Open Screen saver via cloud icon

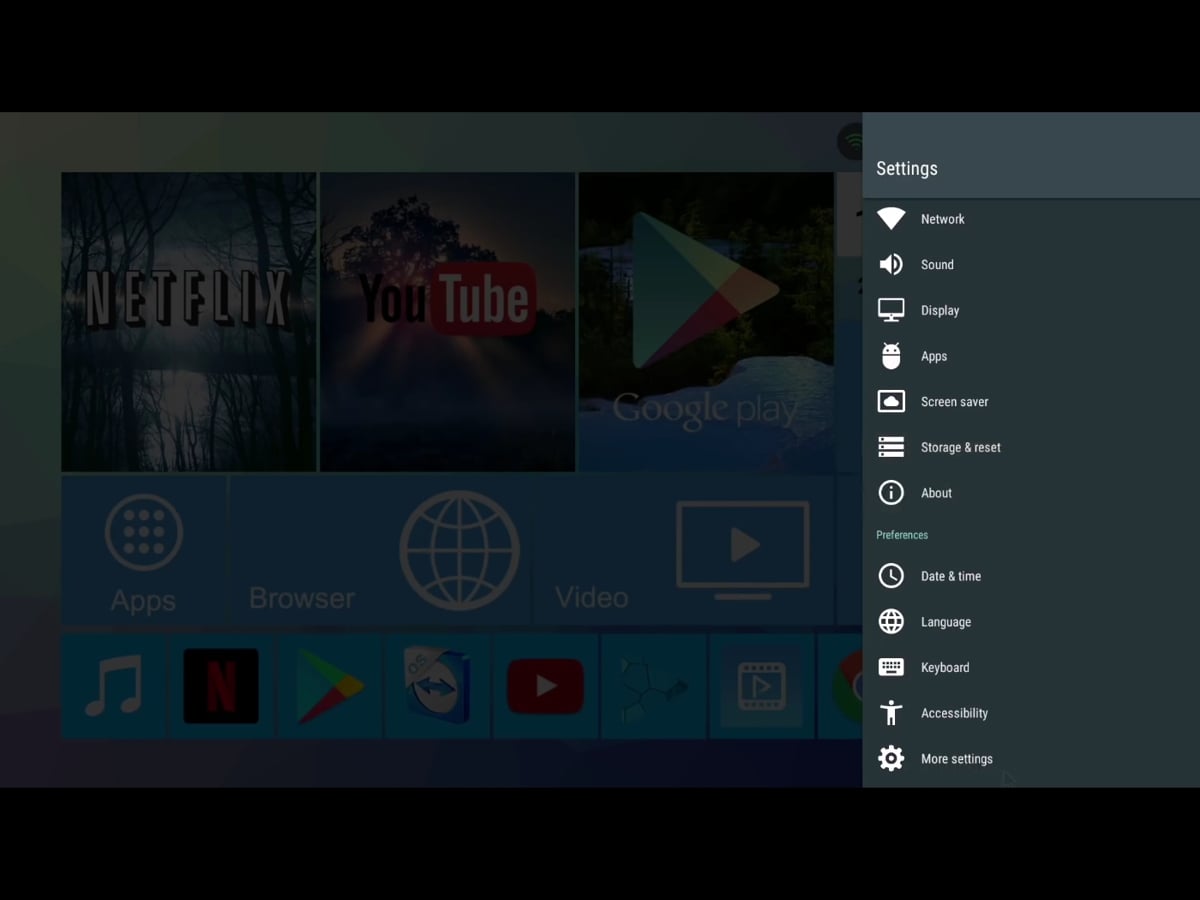[890, 401]
